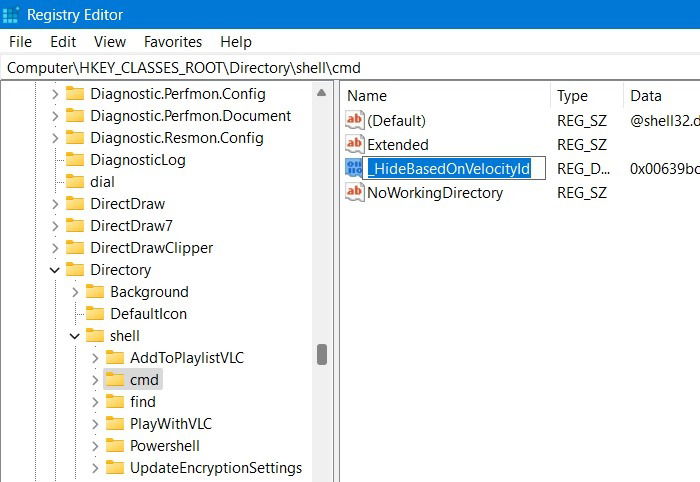Expand the find key
Screen dimensions: 700x482
(95, 402)
